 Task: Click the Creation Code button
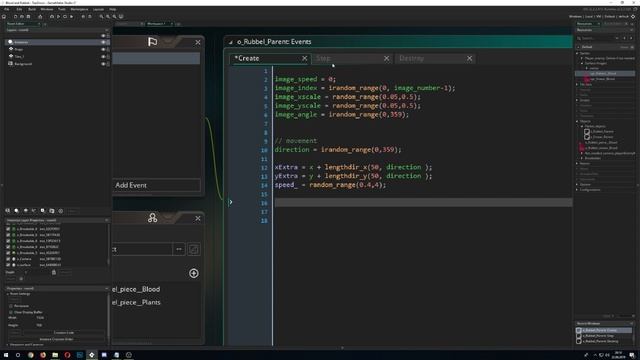pos(64,333)
